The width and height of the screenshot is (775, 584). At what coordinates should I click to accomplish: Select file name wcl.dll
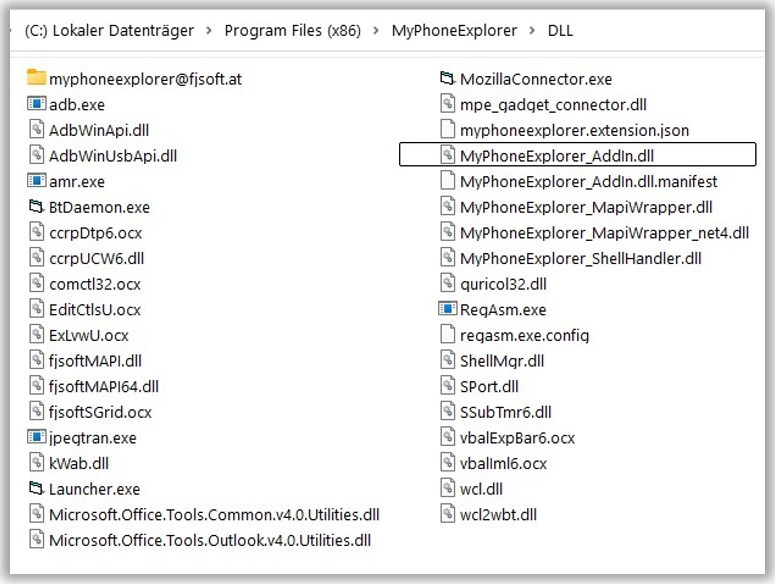point(481,489)
